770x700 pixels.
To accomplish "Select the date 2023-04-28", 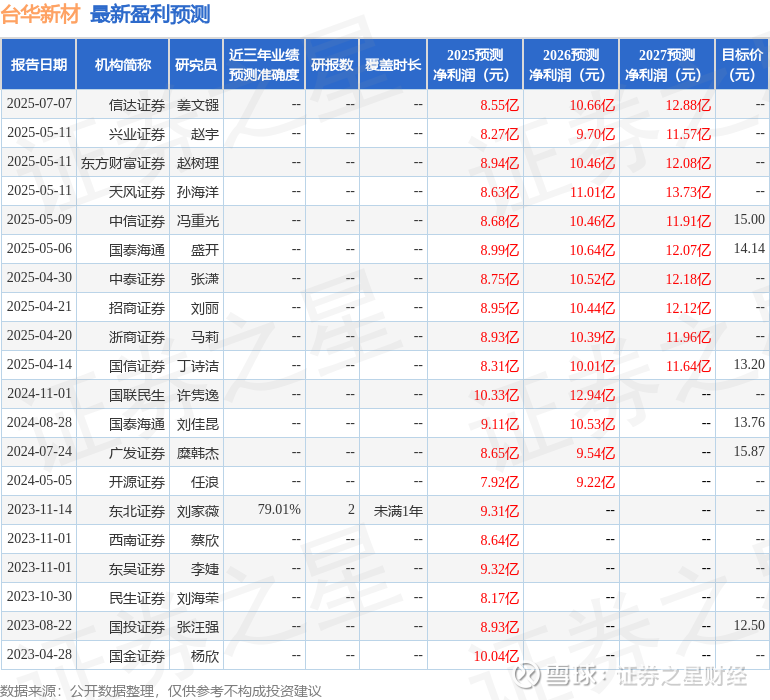I will 39,654.
